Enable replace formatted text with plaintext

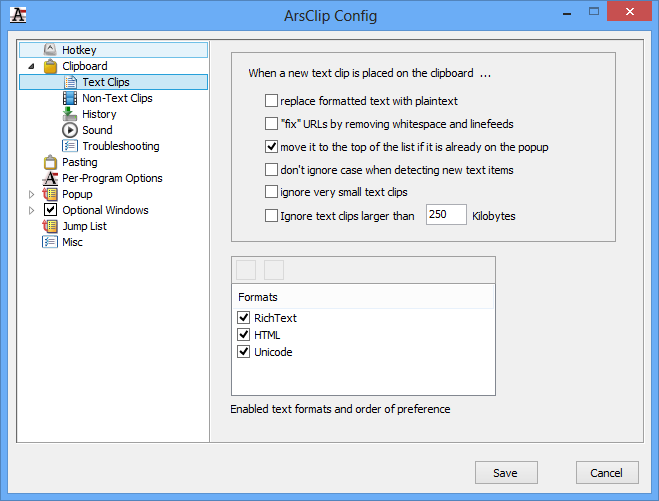[x=272, y=101]
